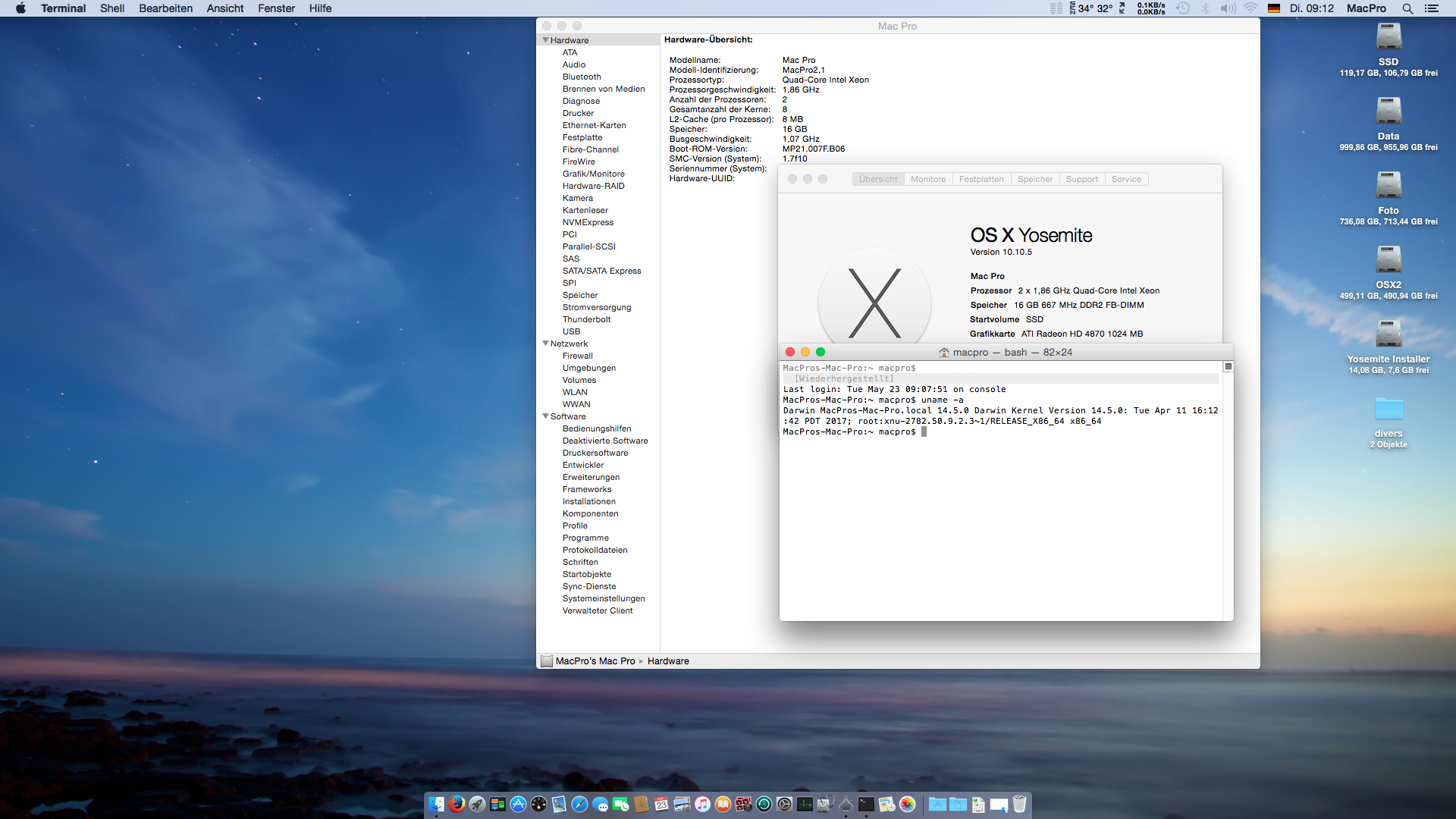This screenshot has height=819, width=1456.
Task: Open Notification Center list icon
Action: pos(1432,8)
